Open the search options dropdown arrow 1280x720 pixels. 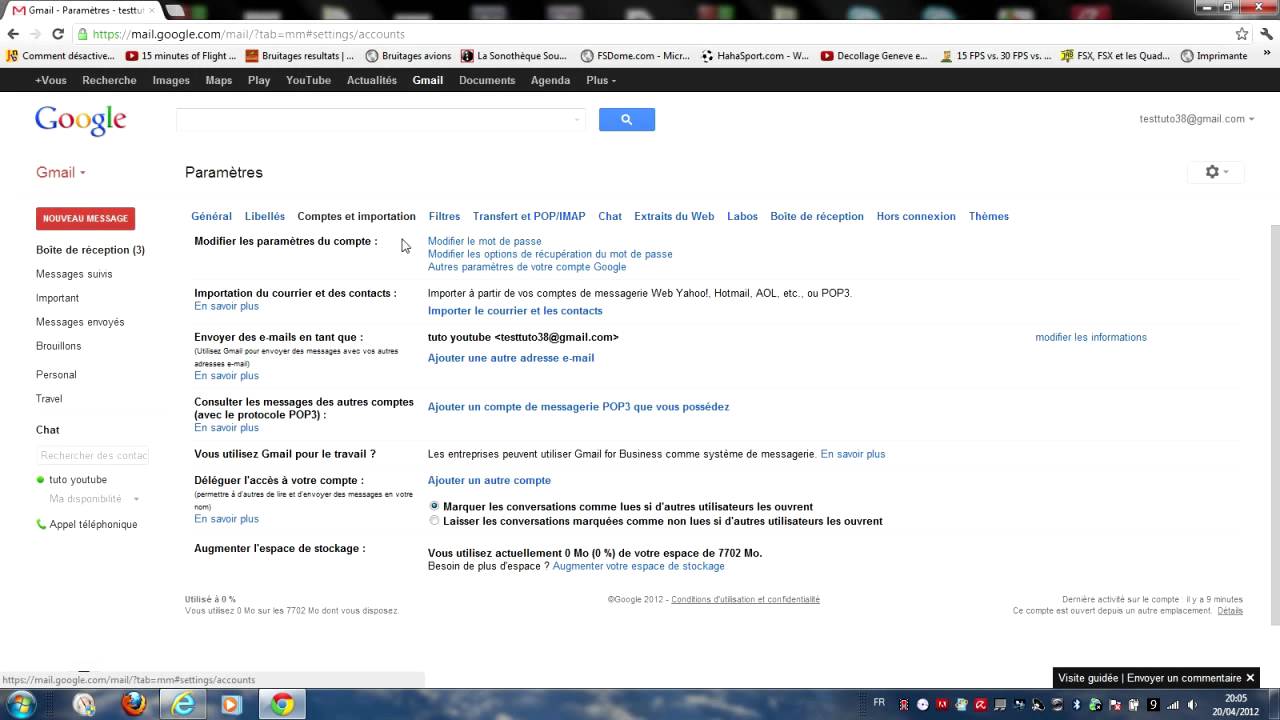point(577,120)
